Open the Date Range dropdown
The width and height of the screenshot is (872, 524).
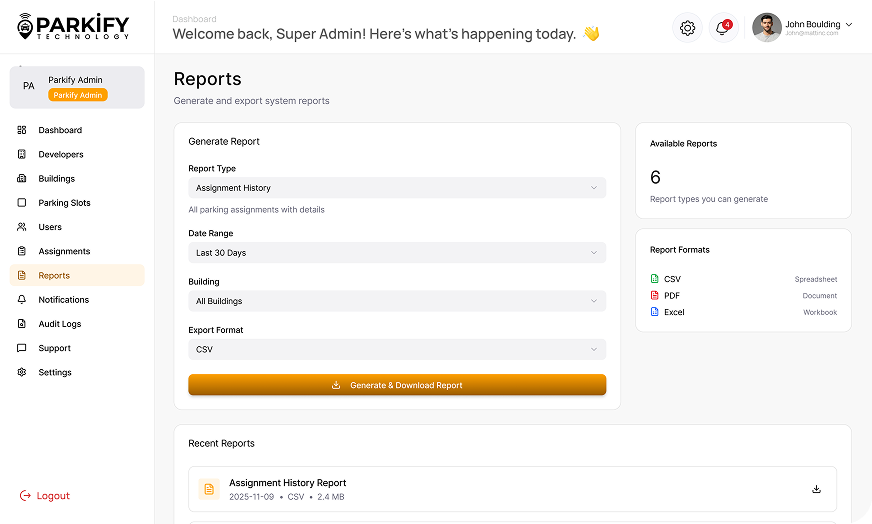(396, 253)
